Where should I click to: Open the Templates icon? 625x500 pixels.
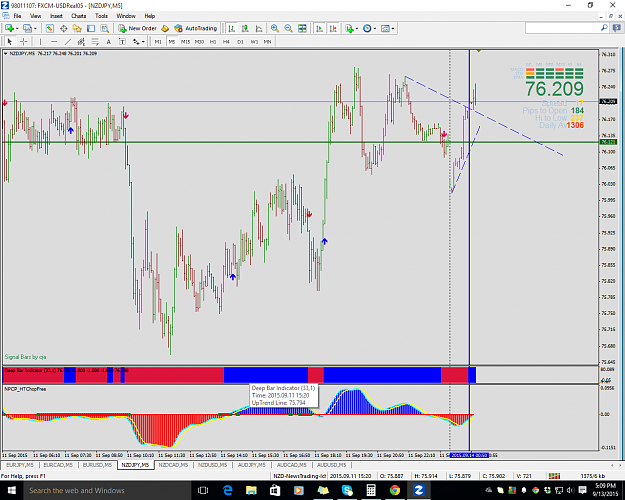(385, 28)
